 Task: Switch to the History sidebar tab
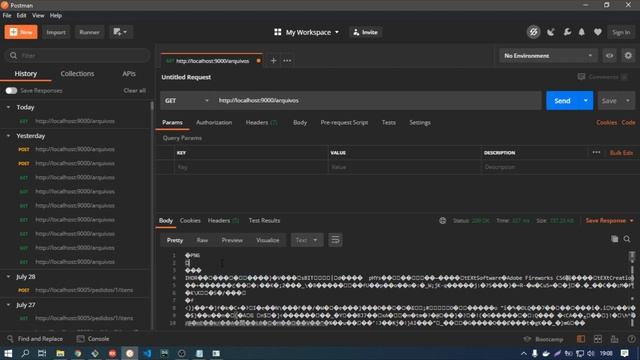coord(26,73)
